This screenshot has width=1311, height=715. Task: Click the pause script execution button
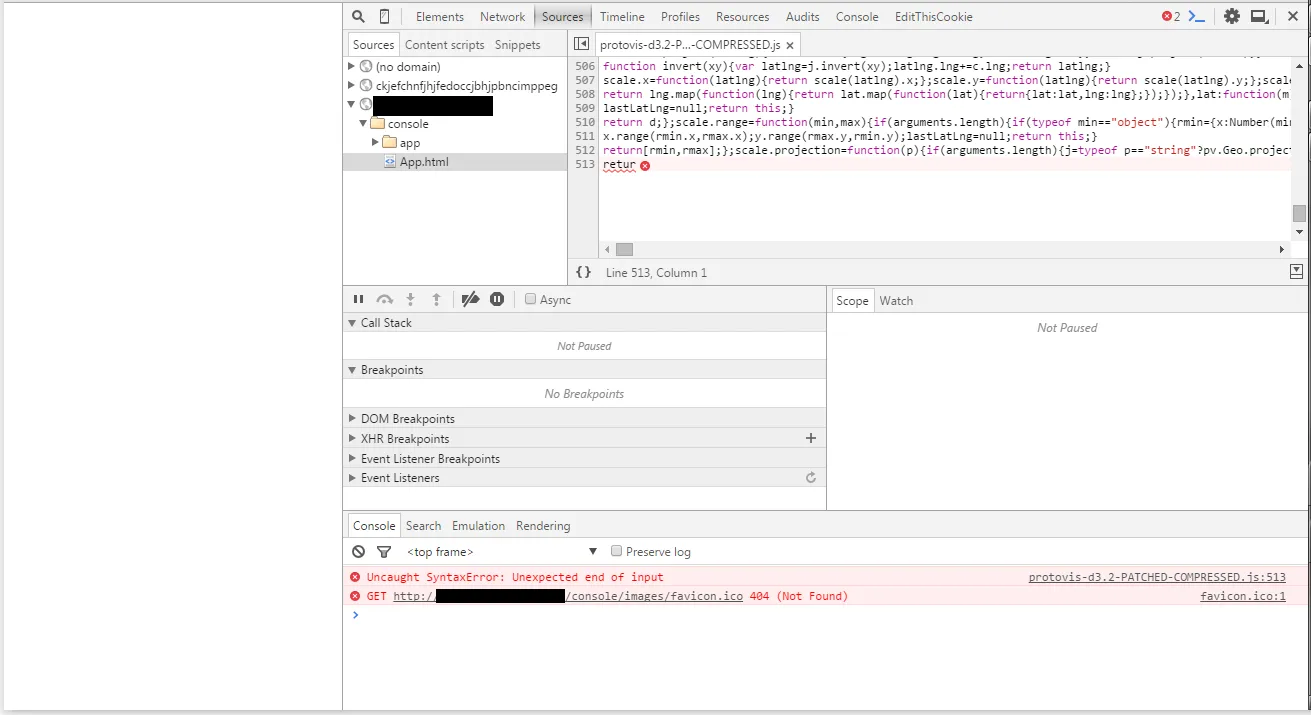pos(358,299)
